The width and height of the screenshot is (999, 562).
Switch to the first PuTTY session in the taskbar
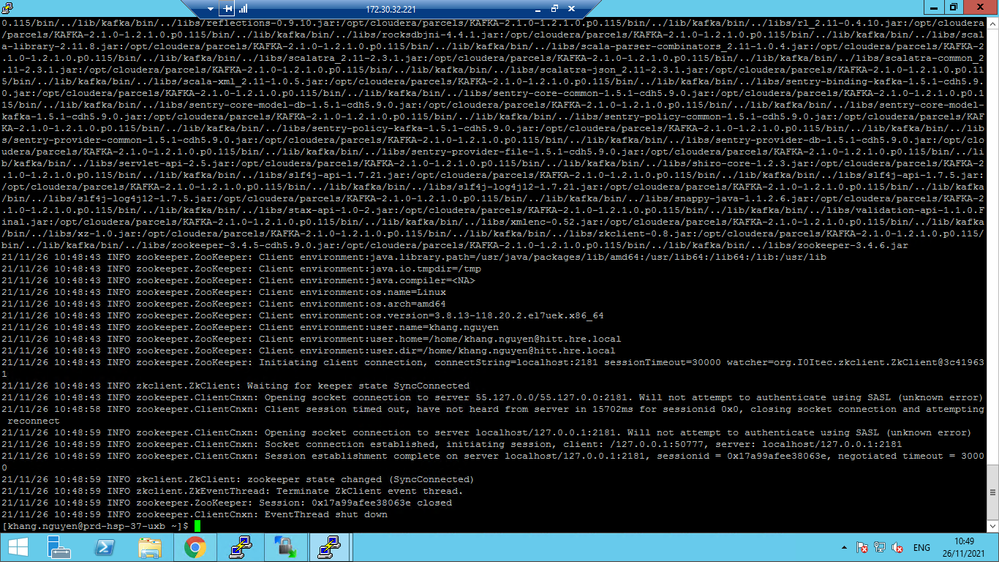240,547
